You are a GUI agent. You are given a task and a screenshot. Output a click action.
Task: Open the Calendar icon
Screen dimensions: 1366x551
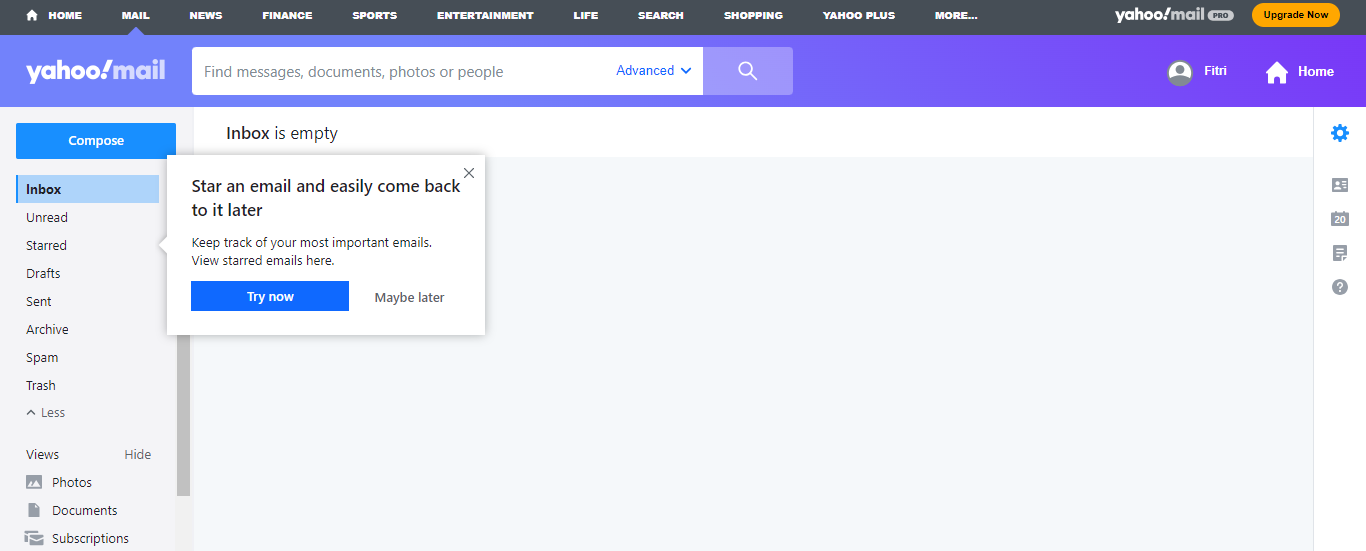click(x=1340, y=219)
